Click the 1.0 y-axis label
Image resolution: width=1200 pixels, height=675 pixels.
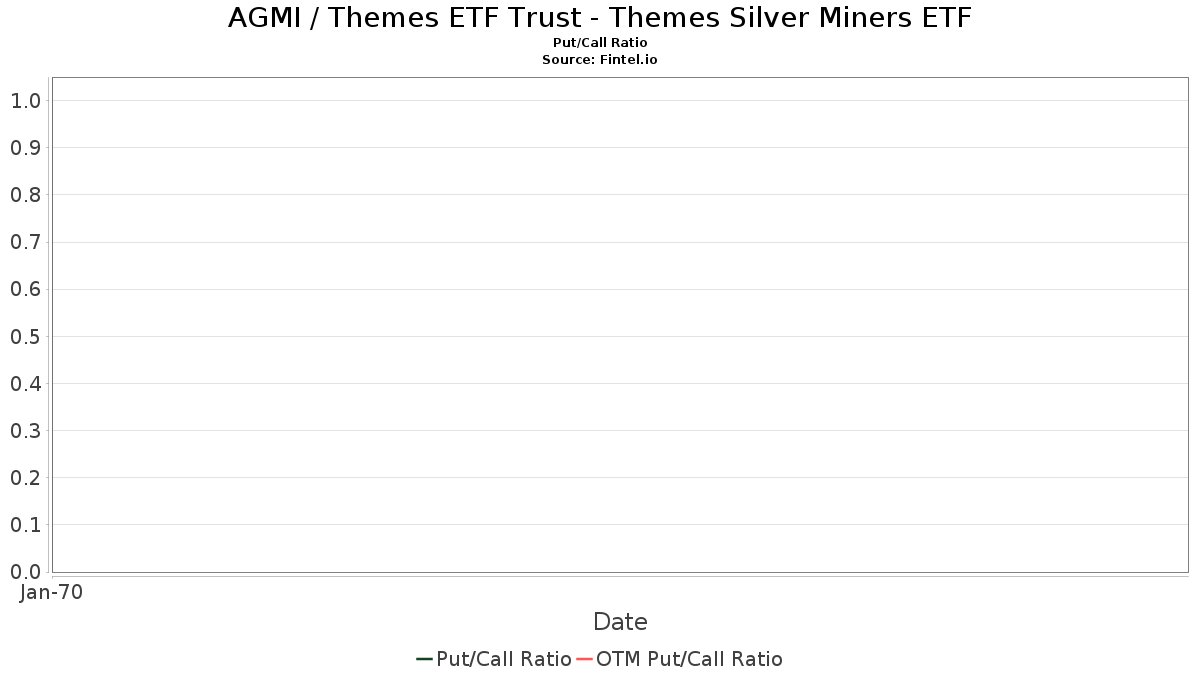(x=25, y=100)
